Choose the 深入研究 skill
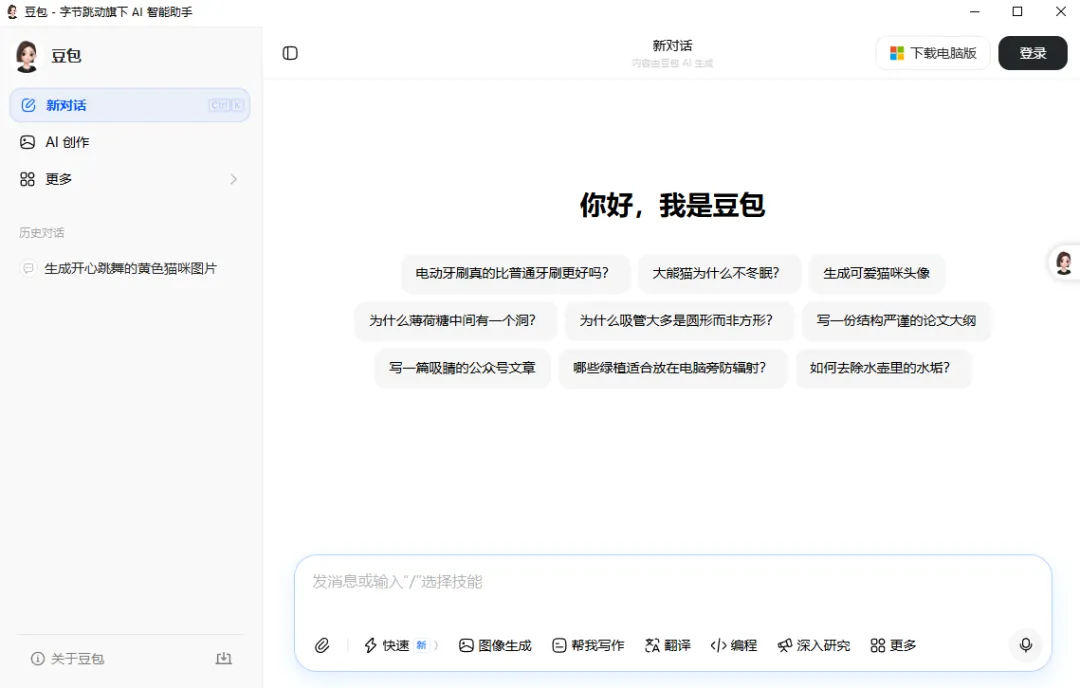Image resolution: width=1080 pixels, height=688 pixels. [x=813, y=645]
